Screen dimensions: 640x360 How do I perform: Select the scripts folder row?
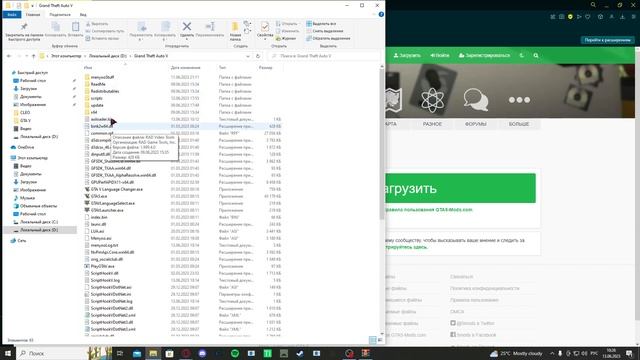point(182,98)
